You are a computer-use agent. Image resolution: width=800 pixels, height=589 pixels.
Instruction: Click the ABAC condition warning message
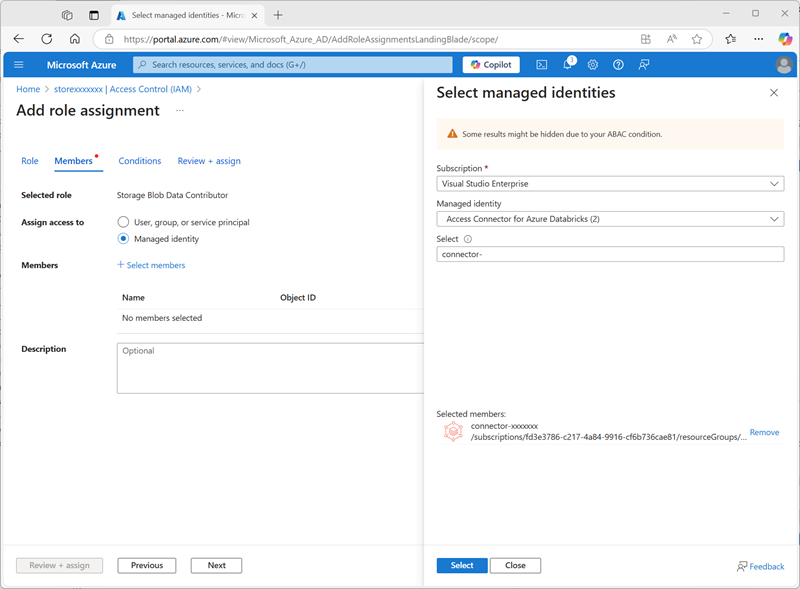(x=610, y=134)
